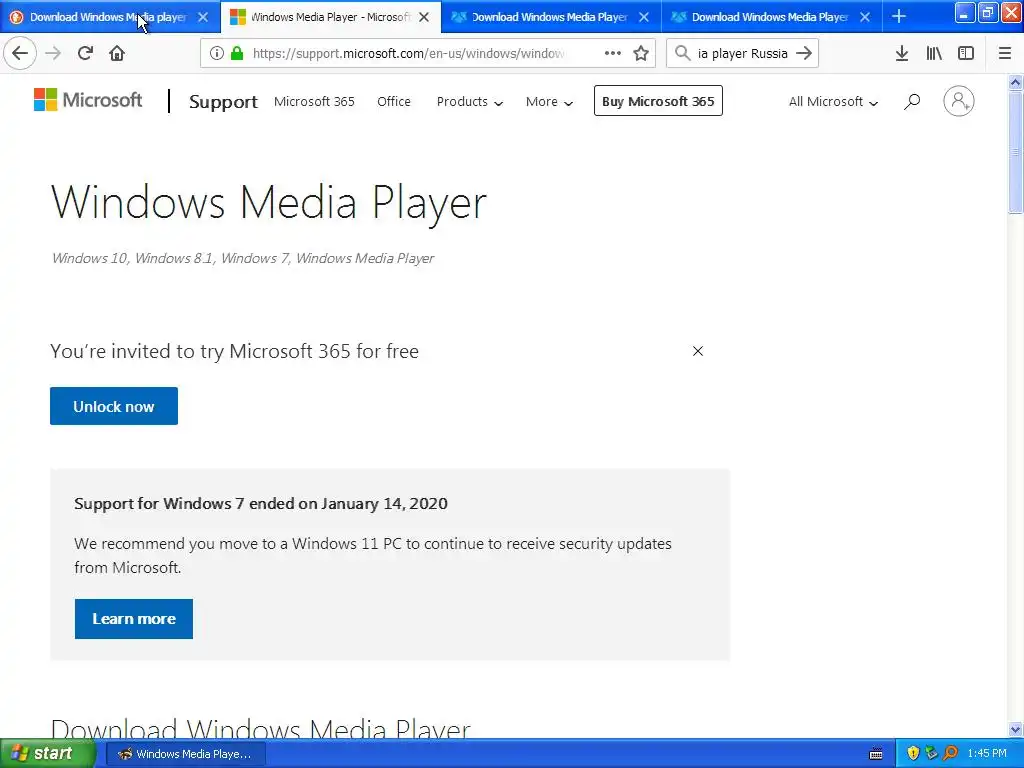1024x768 pixels.
Task: Click the security shield tray icon
Action: click(913, 753)
